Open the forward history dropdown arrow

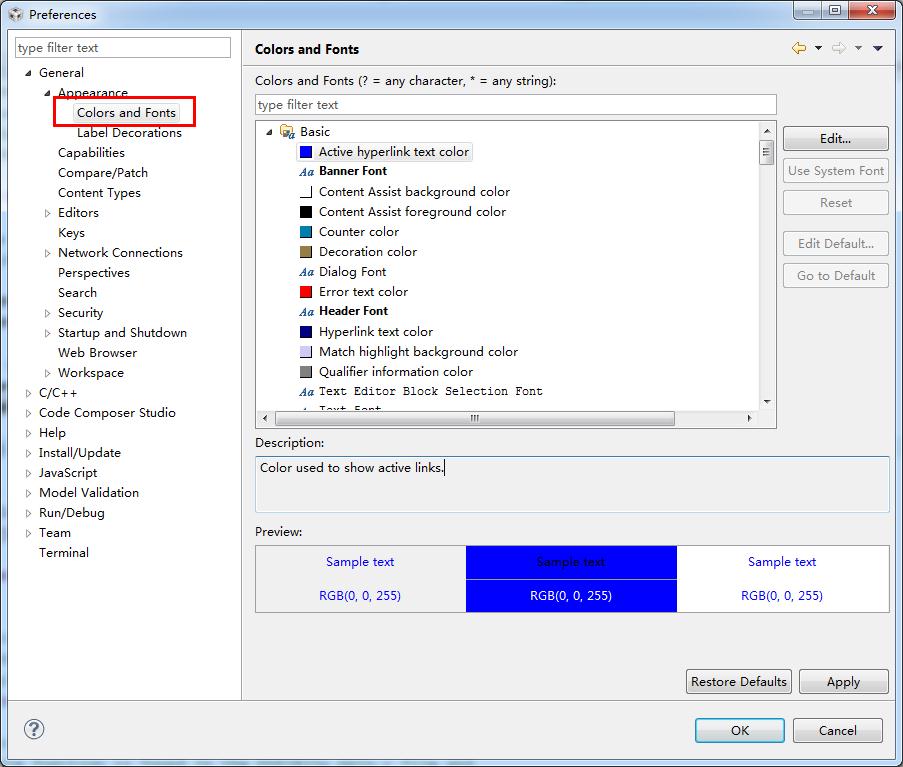coord(858,48)
